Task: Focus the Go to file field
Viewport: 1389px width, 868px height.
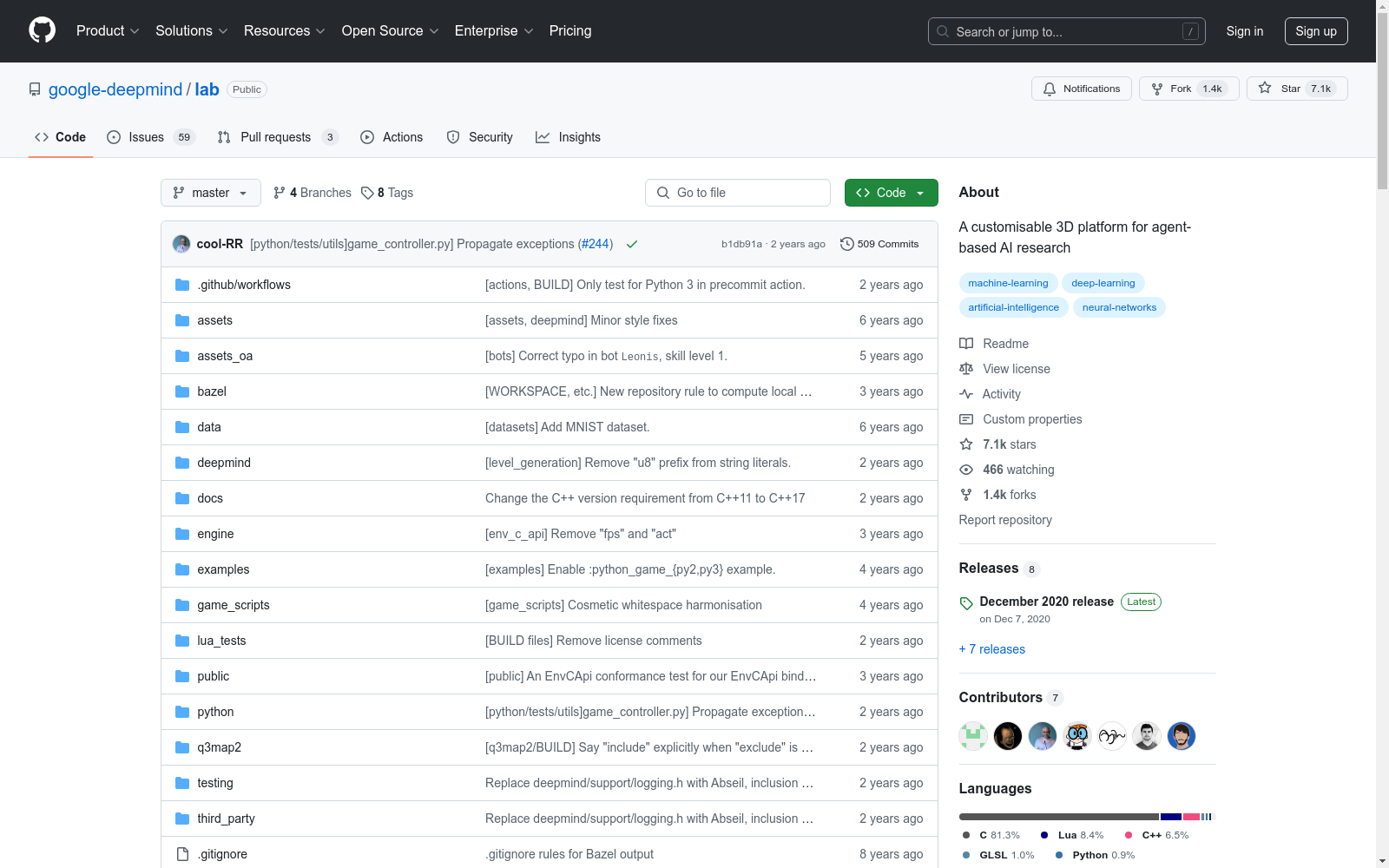Action: pos(738,193)
